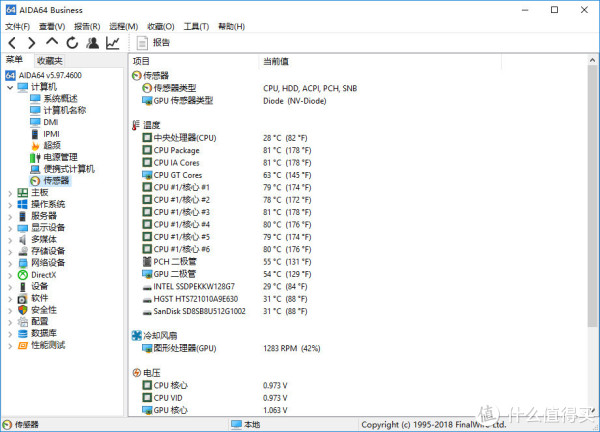This screenshot has height=432, width=600.
Task: Collapse the 计算机 tree node
Action: 10,88
